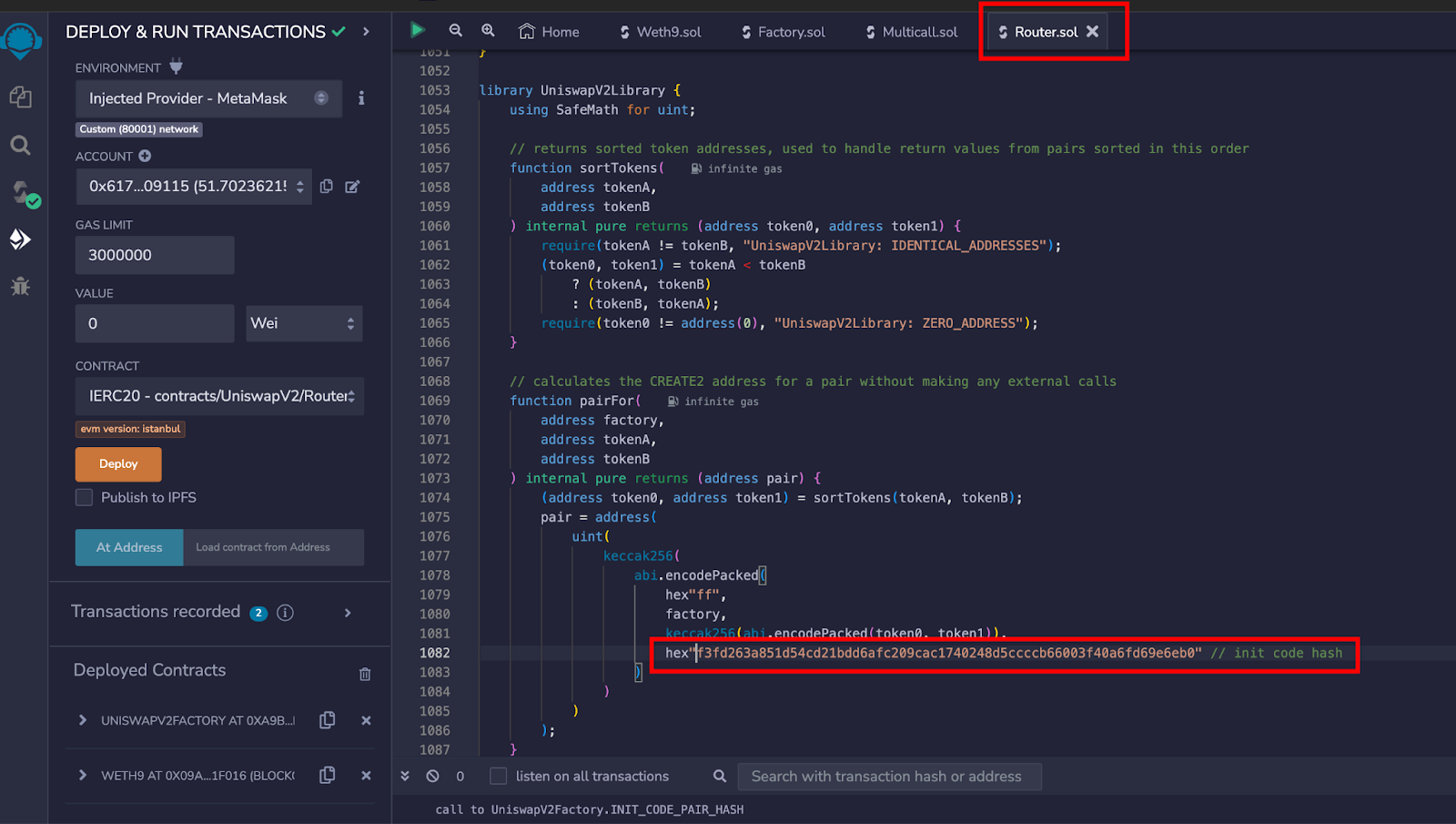Open the Contract selection dropdown
The height and width of the screenshot is (824, 1456).
click(219, 396)
